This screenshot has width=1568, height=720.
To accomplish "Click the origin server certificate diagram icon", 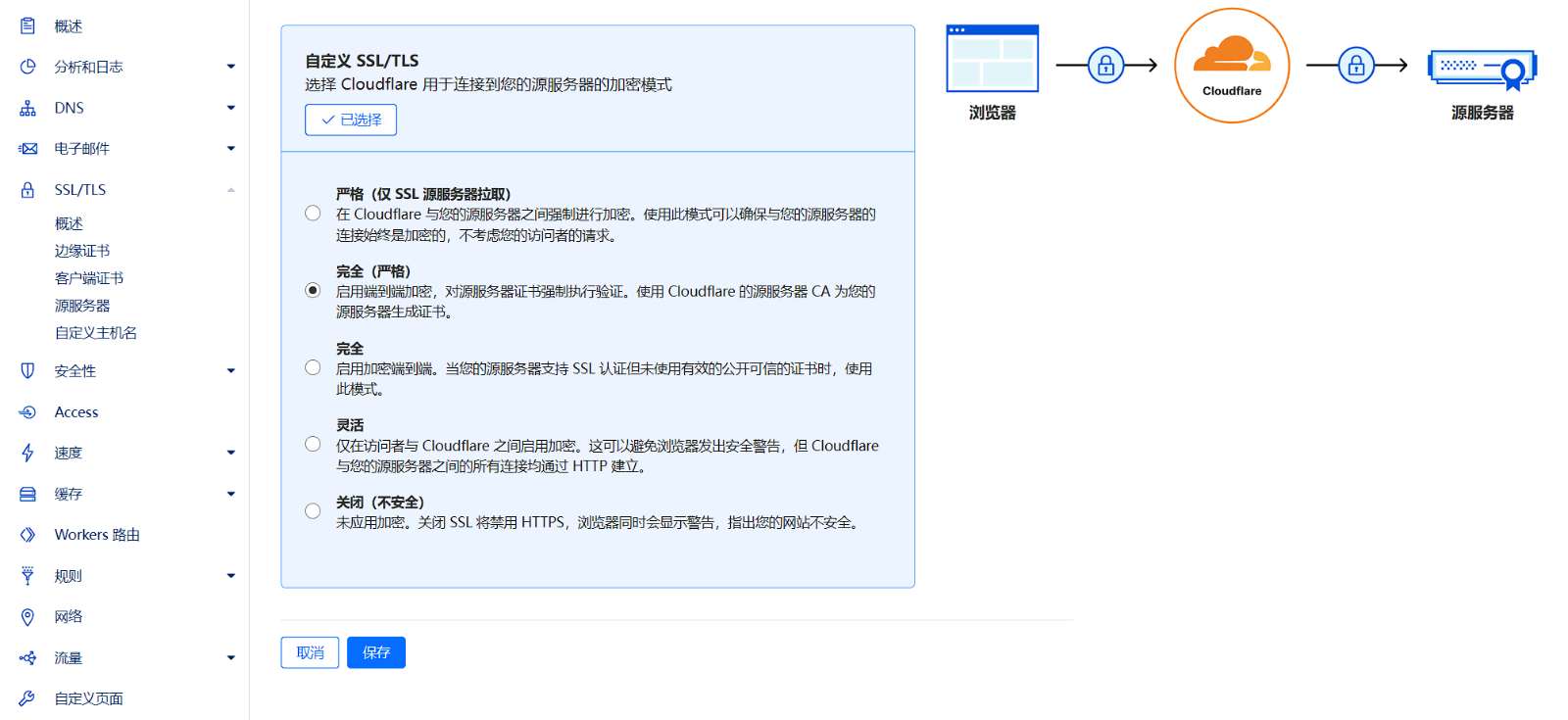I will point(1483,69).
